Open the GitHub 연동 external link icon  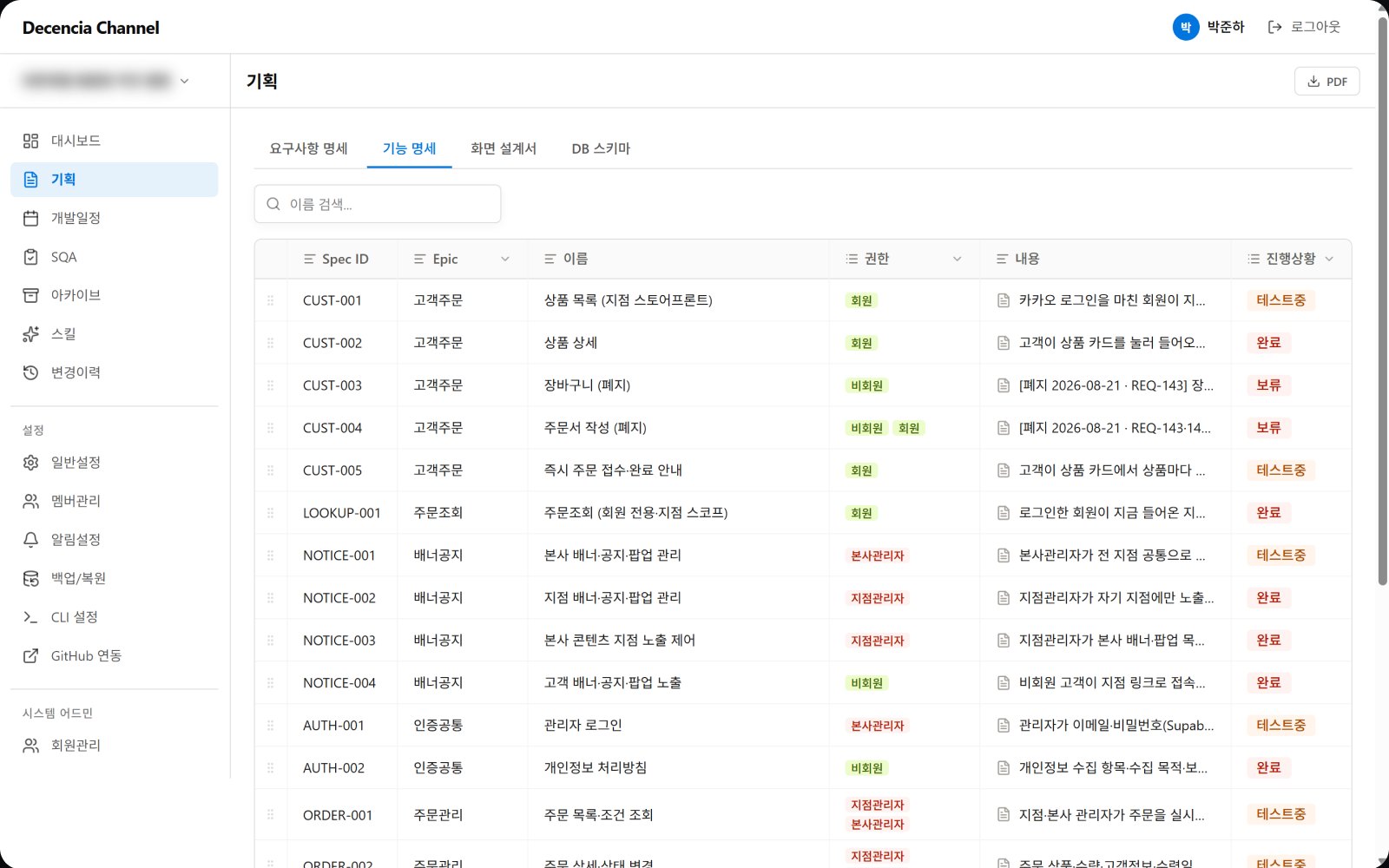tap(31, 656)
